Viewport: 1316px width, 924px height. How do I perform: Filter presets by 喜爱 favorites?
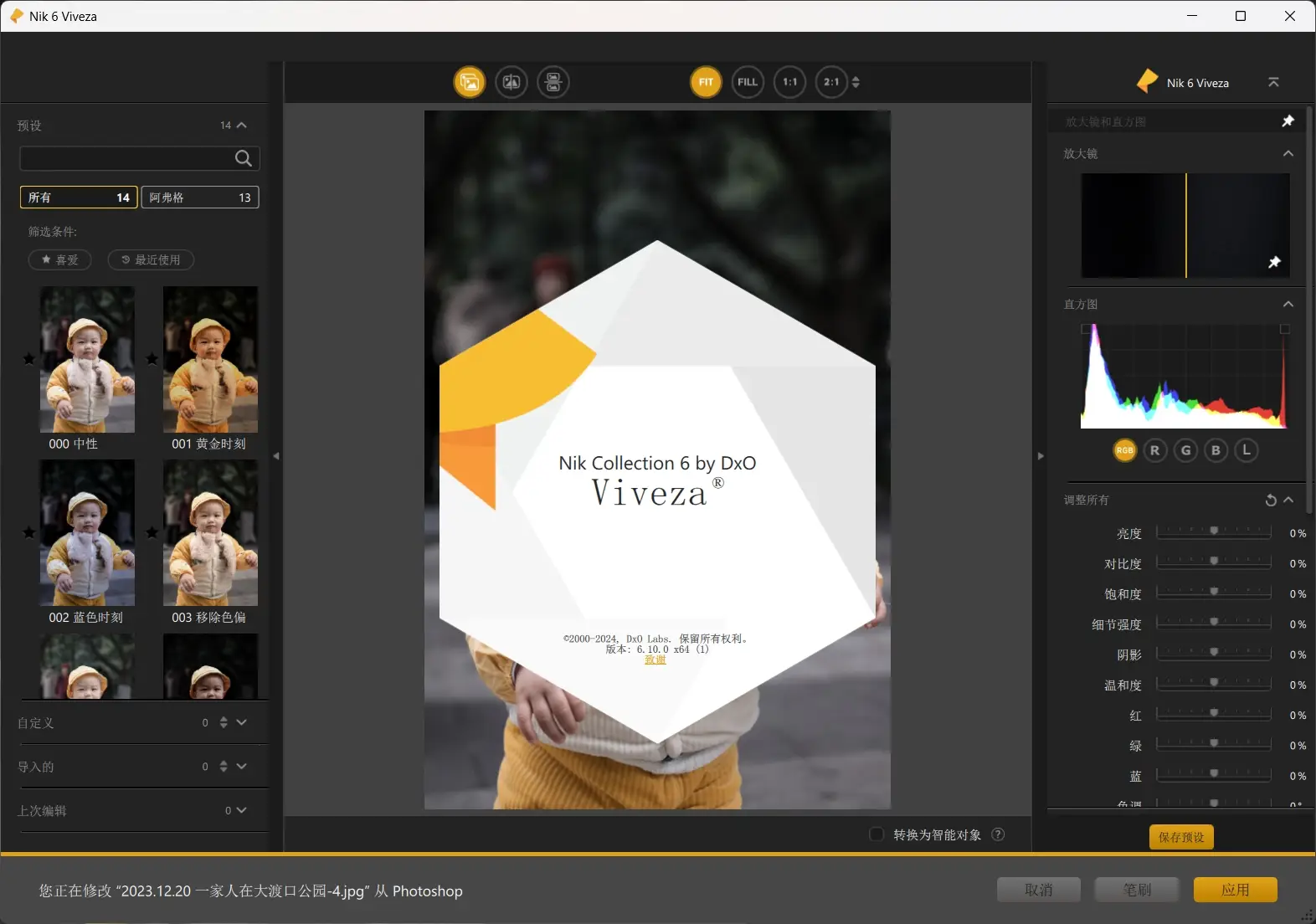tap(59, 259)
